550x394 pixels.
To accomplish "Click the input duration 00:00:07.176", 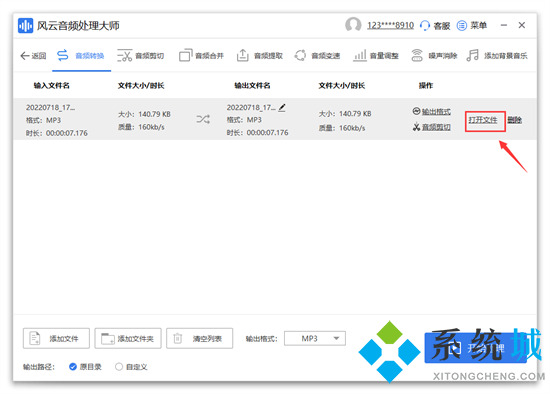I will point(67,133).
